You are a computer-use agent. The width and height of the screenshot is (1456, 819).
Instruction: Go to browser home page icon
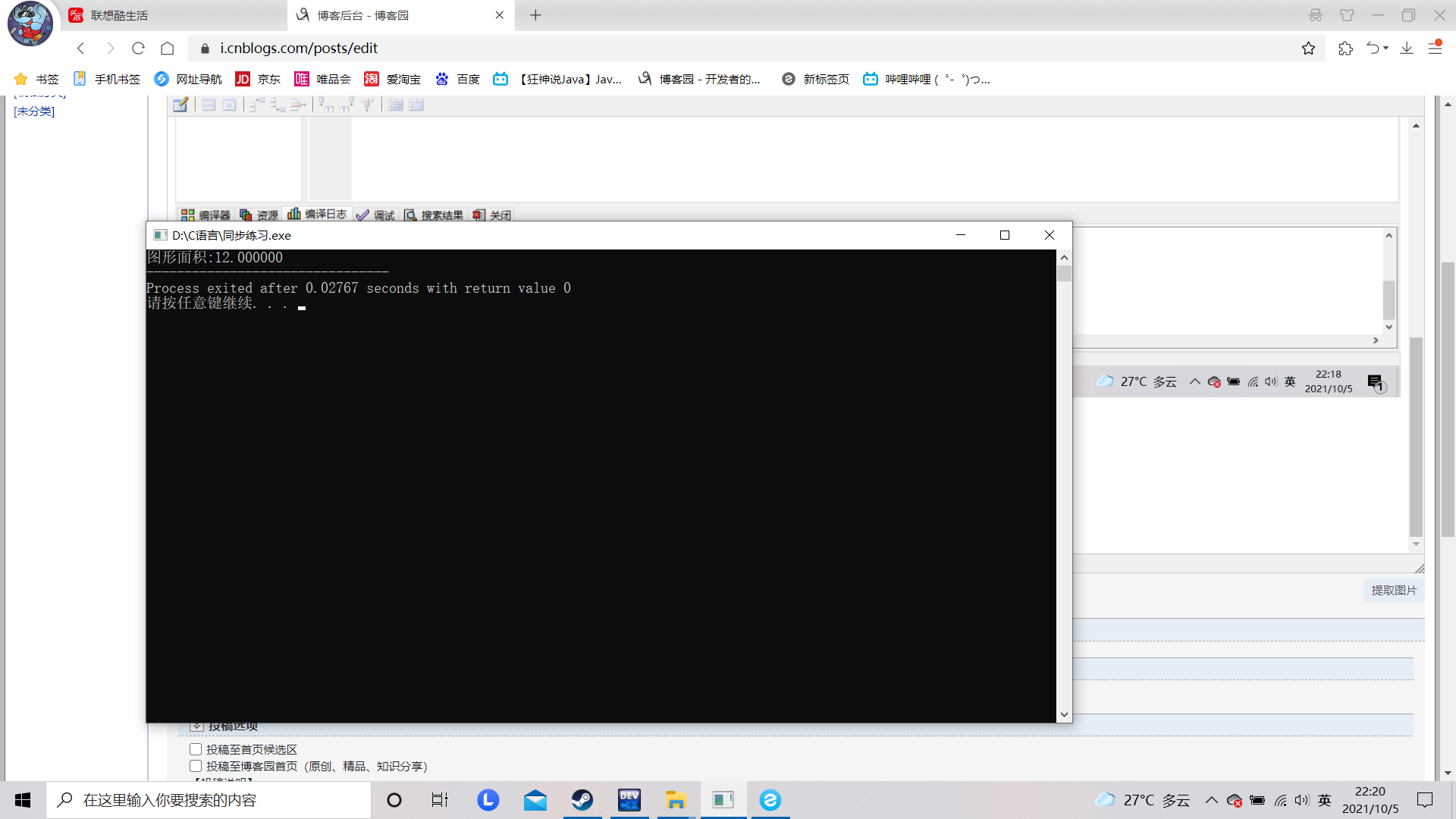pyautogui.click(x=168, y=49)
